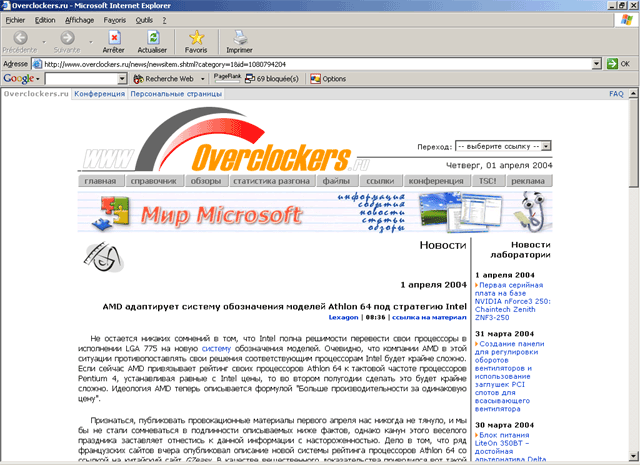
Task: Go to the справочник nav tab
Action: (153, 181)
